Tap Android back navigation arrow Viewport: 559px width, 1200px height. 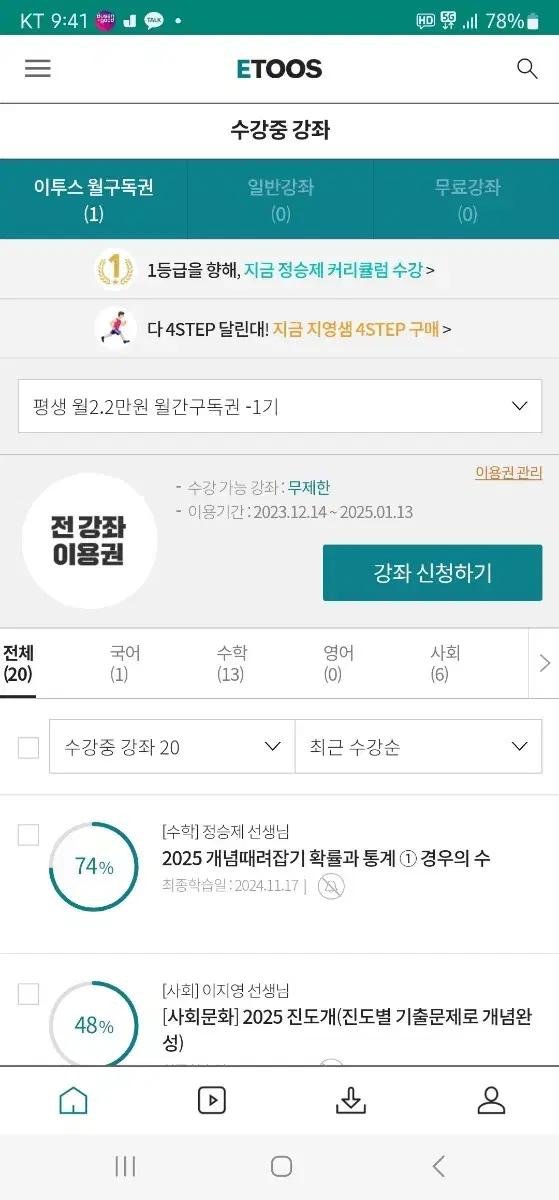click(x=438, y=1166)
